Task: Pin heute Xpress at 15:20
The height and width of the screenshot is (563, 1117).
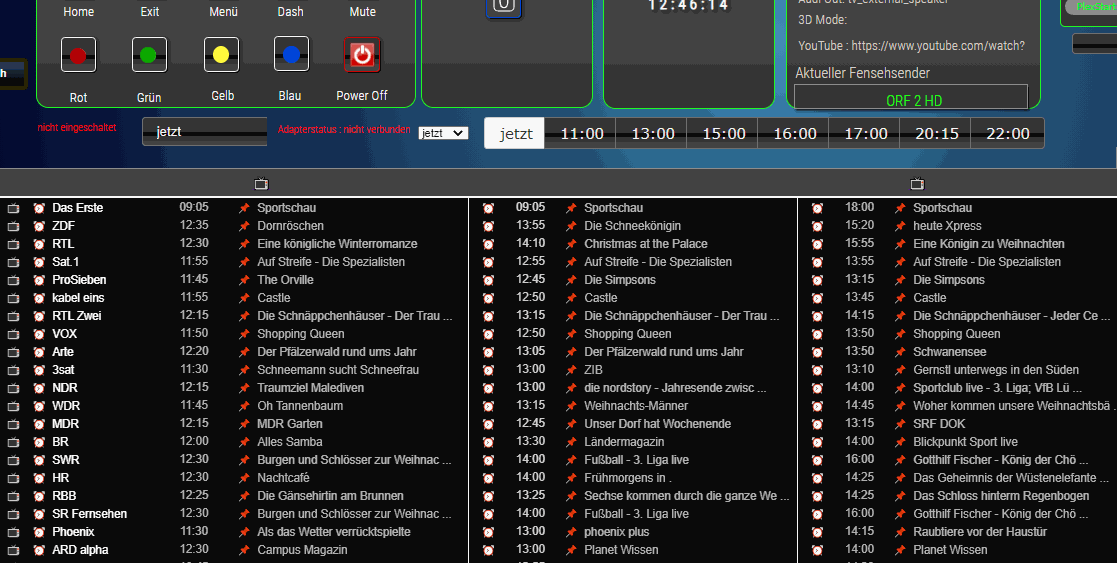Action: pyautogui.click(x=900, y=226)
